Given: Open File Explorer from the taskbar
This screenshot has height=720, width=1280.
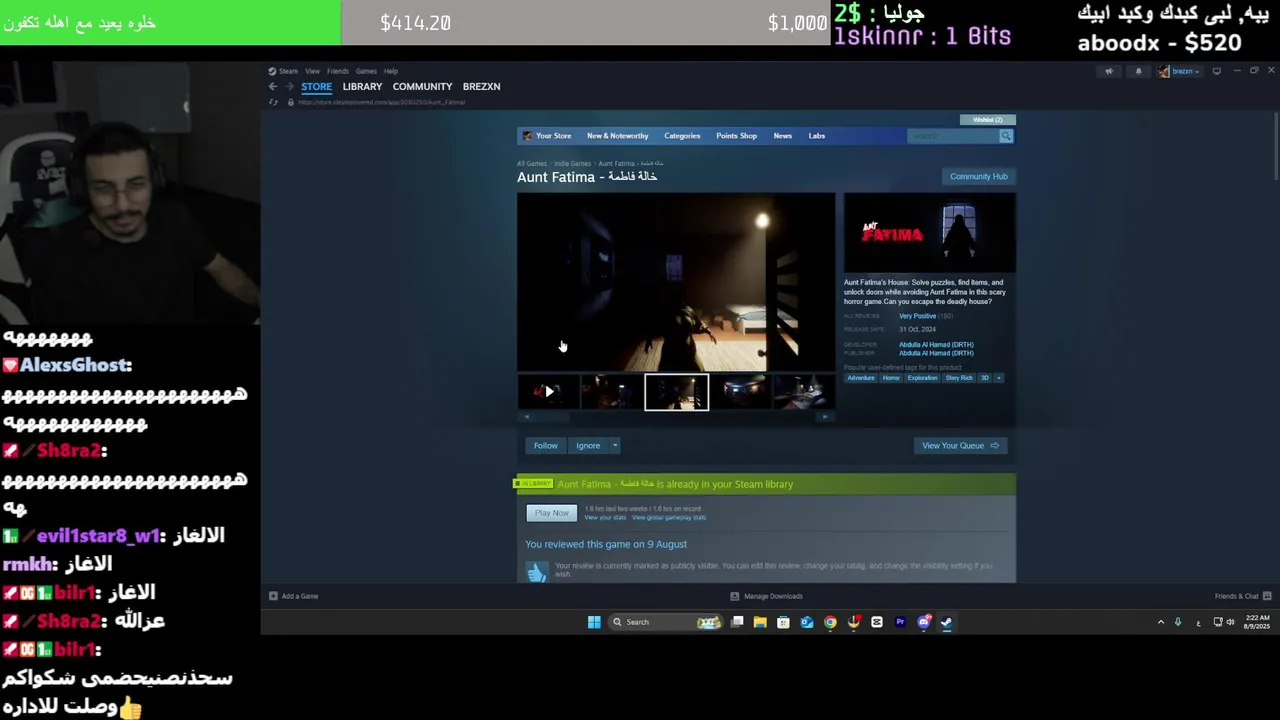Looking at the screenshot, I should [760, 622].
